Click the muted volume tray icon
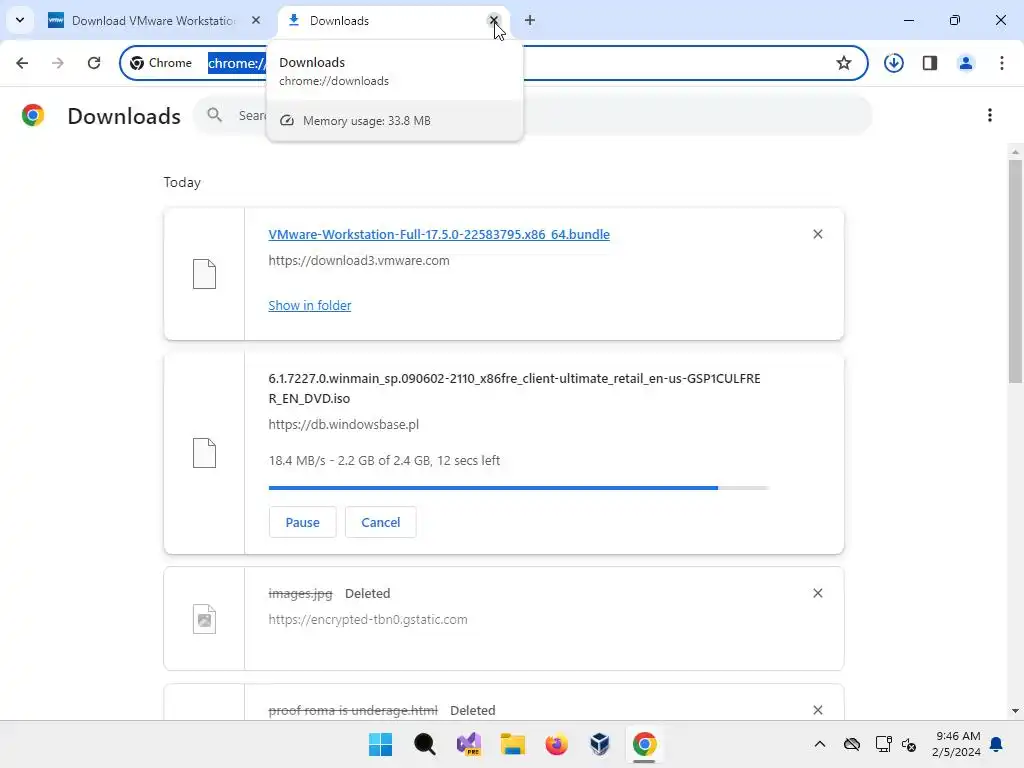1024x768 pixels. point(909,744)
